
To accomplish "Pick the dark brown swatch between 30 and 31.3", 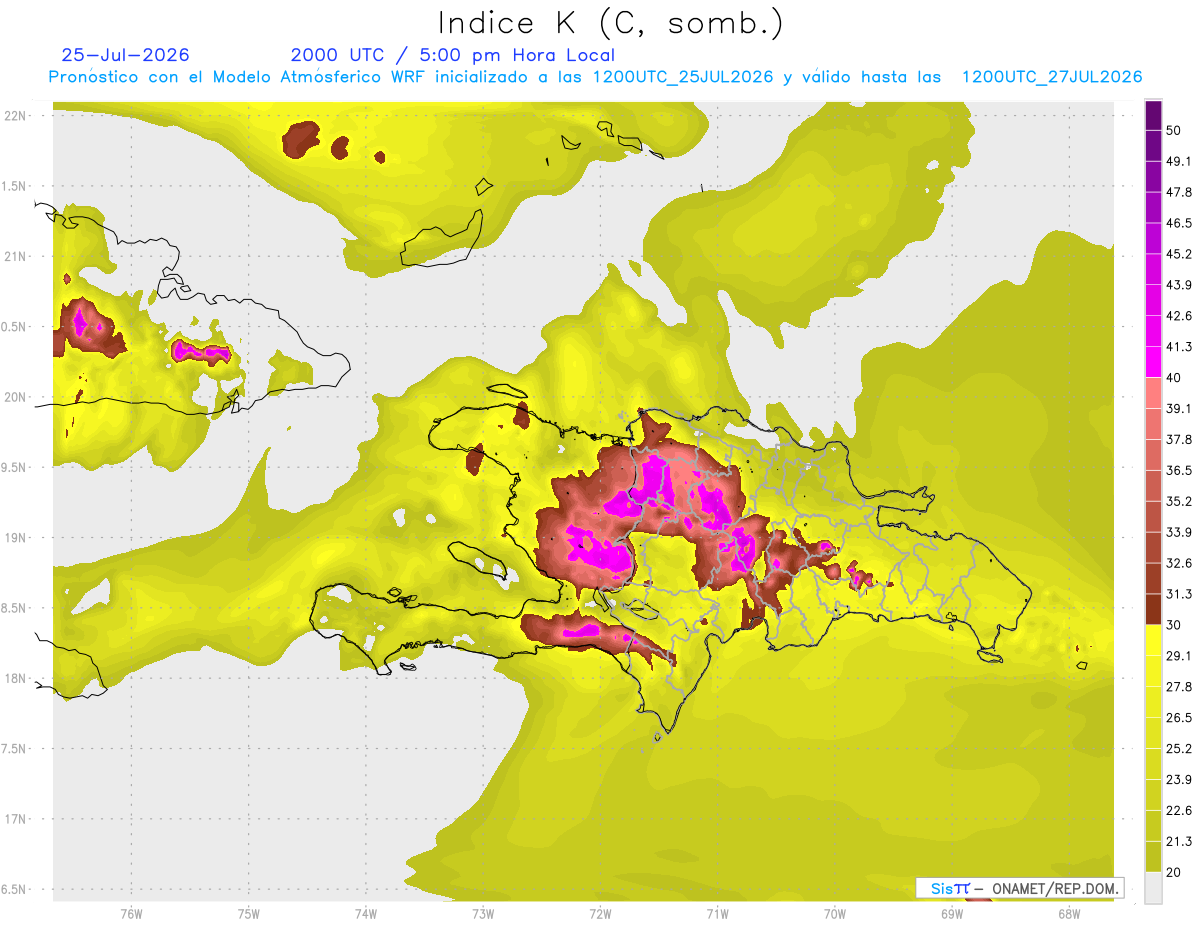I will [x=1153, y=610].
